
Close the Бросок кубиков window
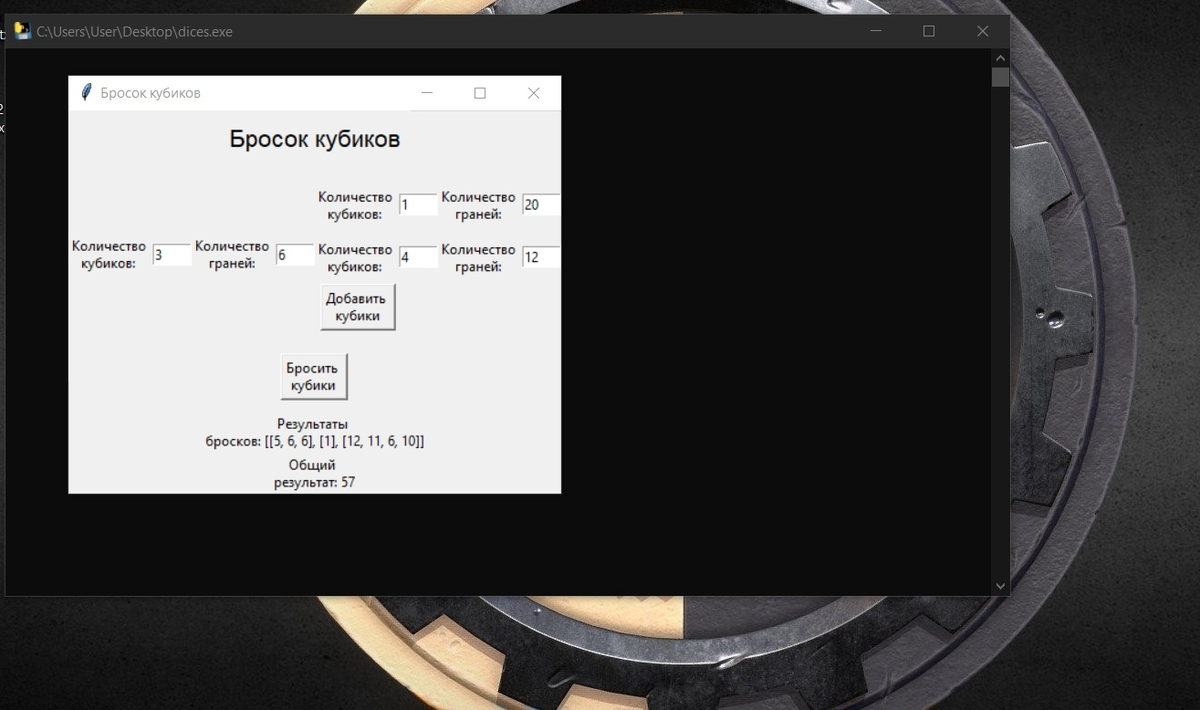point(534,93)
